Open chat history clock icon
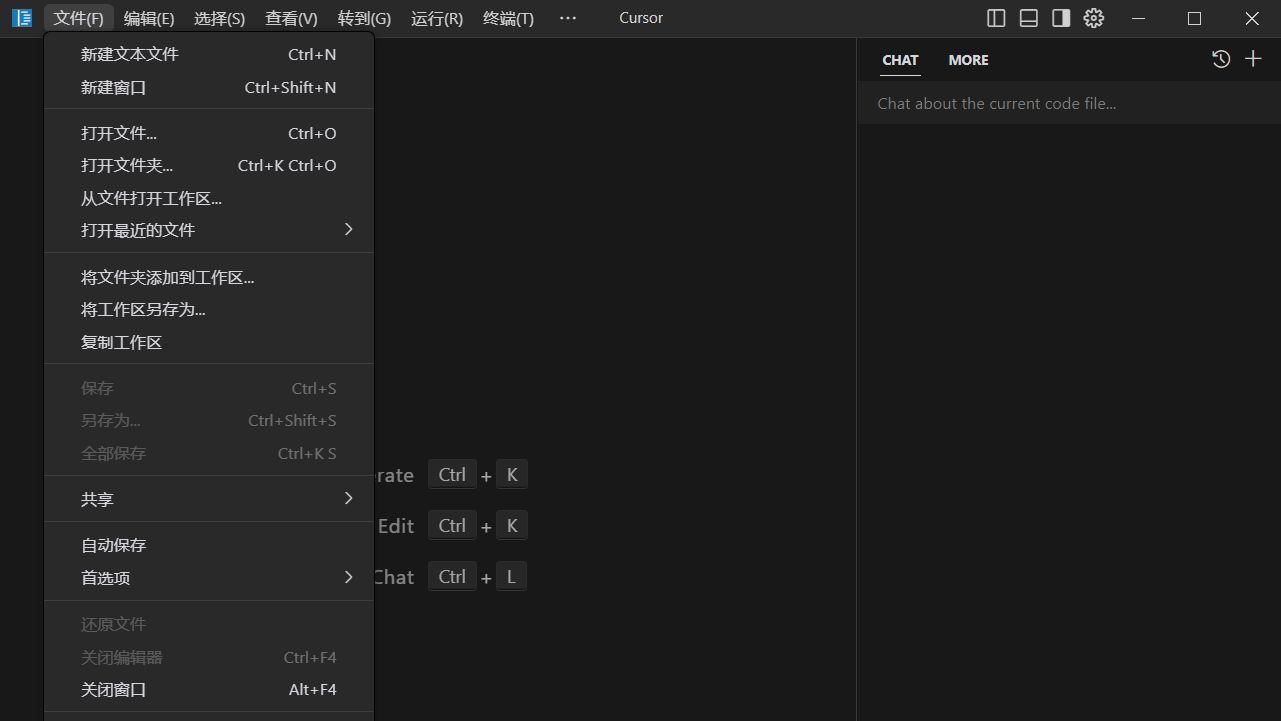 click(1221, 59)
